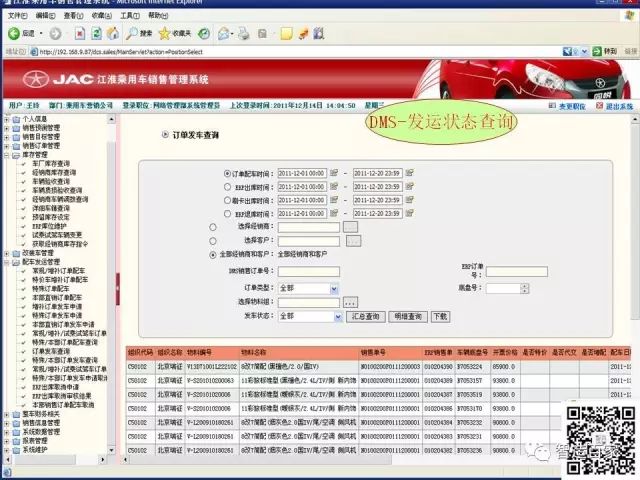Open the 查看 menu
640x480 pixels.
pyautogui.click(x=73, y=16)
